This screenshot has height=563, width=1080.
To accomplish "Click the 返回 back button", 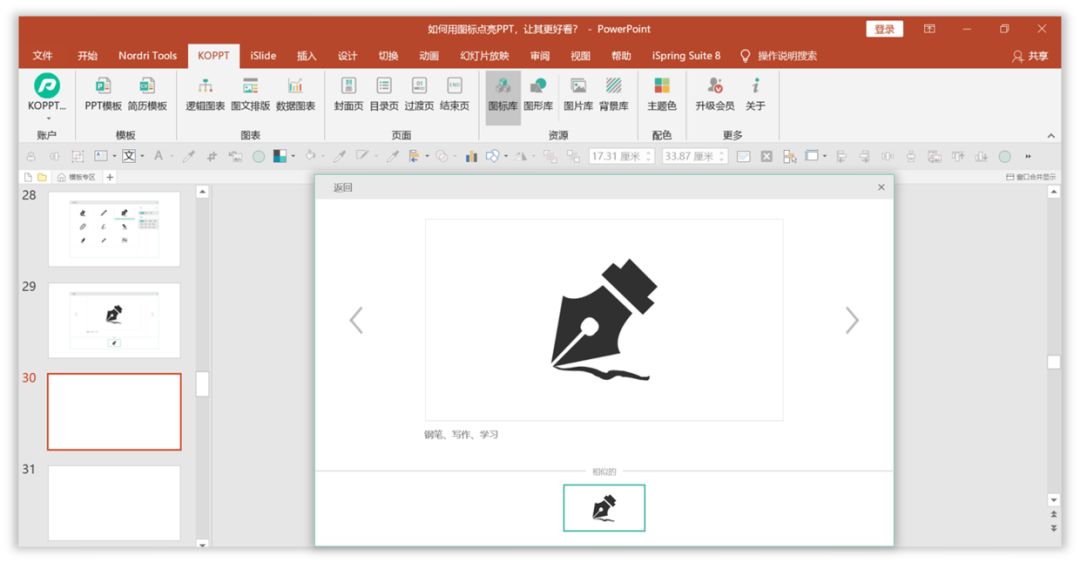I will (x=342, y=187).
